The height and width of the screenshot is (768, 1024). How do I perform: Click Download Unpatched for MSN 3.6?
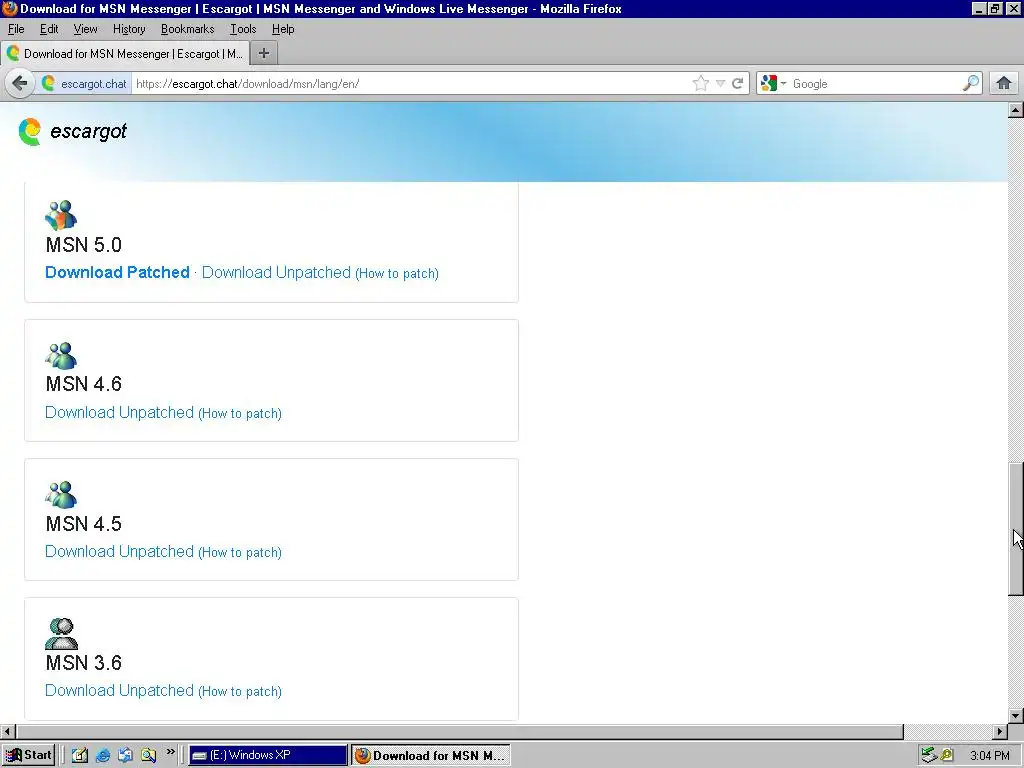click(x=120, y=691)
